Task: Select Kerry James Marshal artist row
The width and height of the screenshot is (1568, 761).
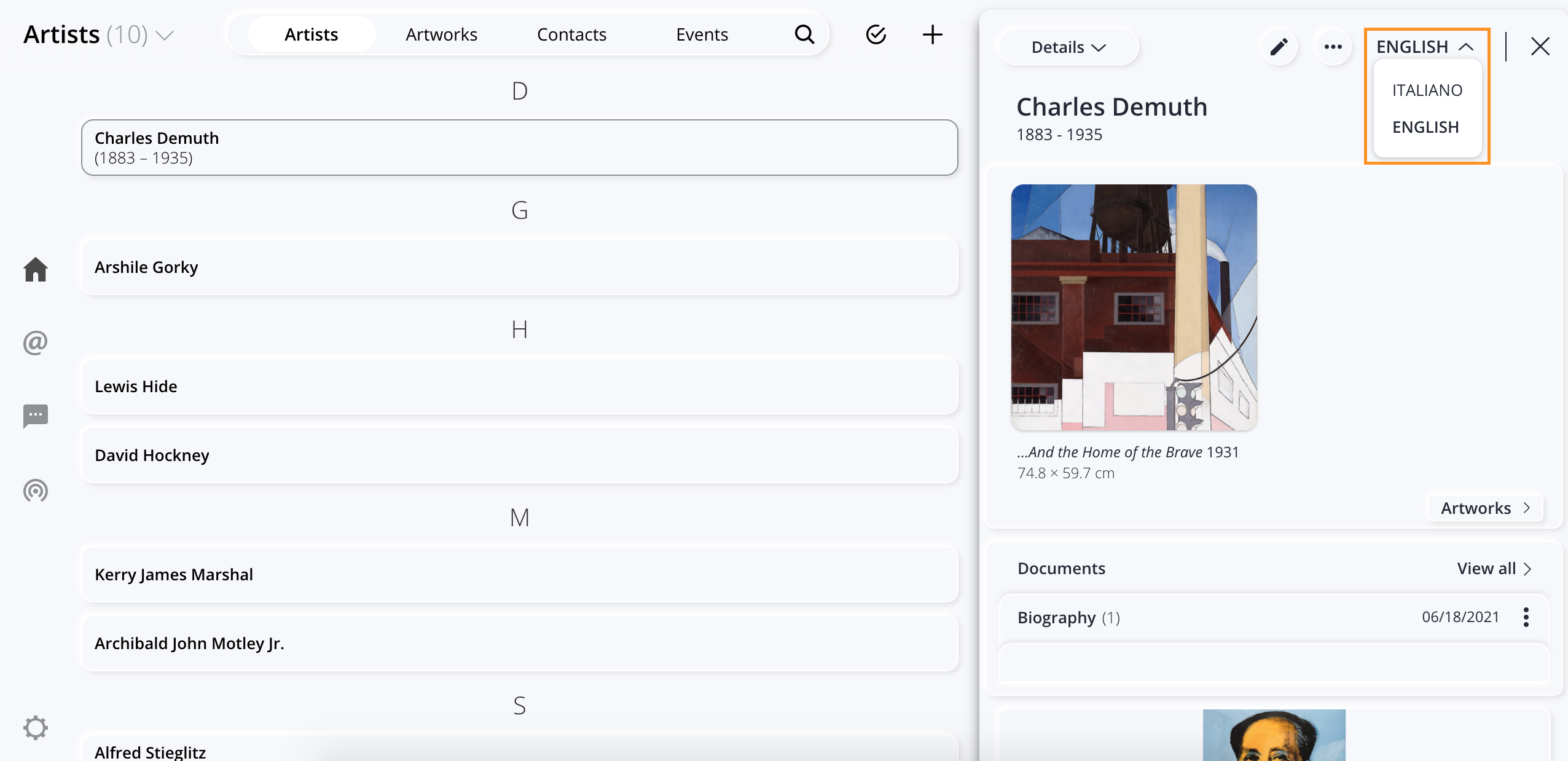Action: coord(520,575)
